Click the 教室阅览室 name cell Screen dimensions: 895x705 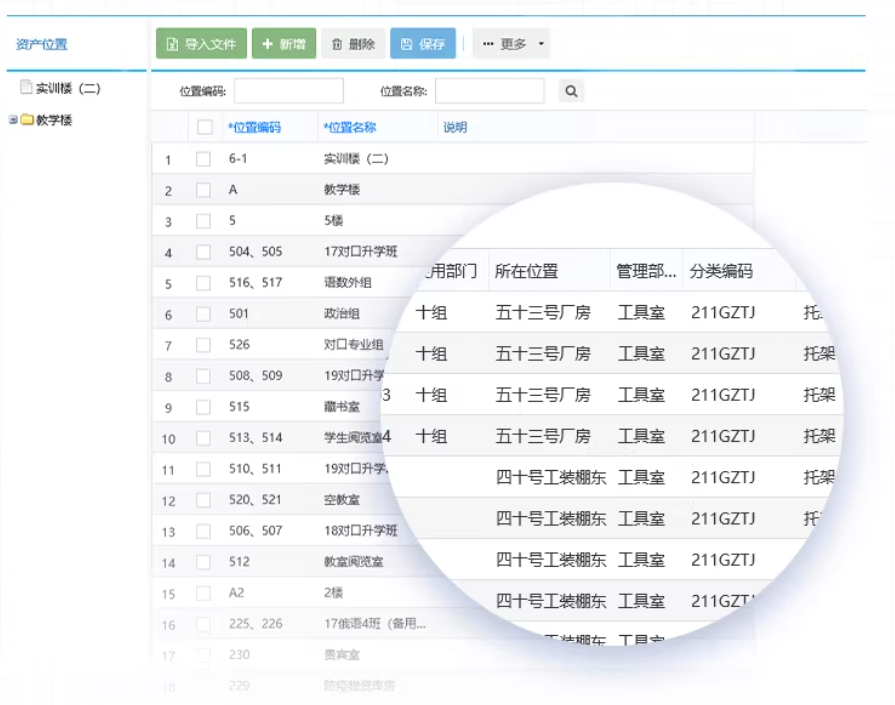click(x=353, y=562)
